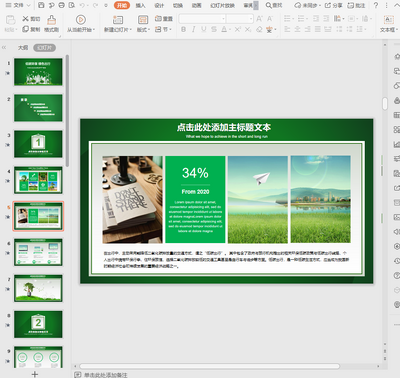Click the plus icon to add slide

[x=35, y=374]
